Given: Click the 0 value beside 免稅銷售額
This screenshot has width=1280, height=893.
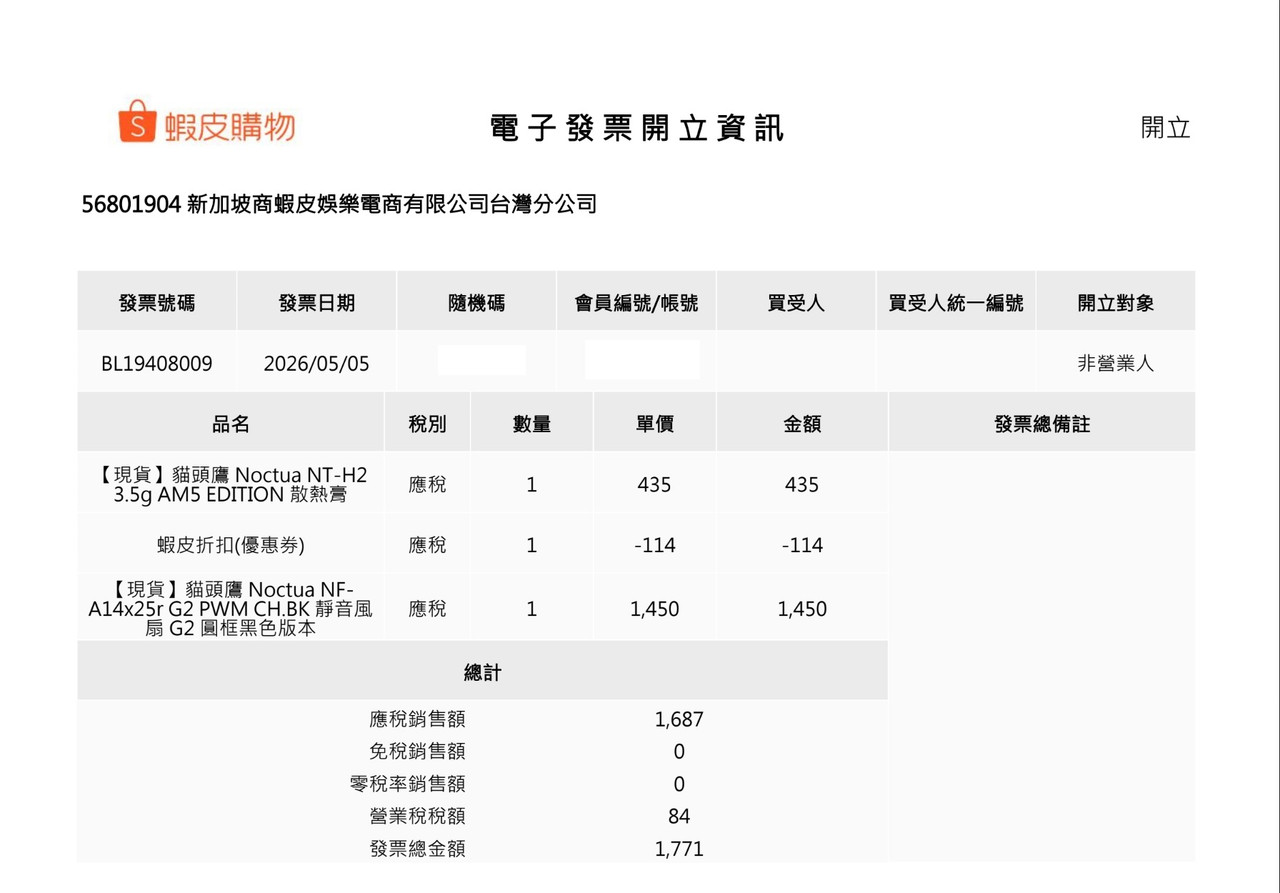Looking at the screenshot, I should (679, 751).
